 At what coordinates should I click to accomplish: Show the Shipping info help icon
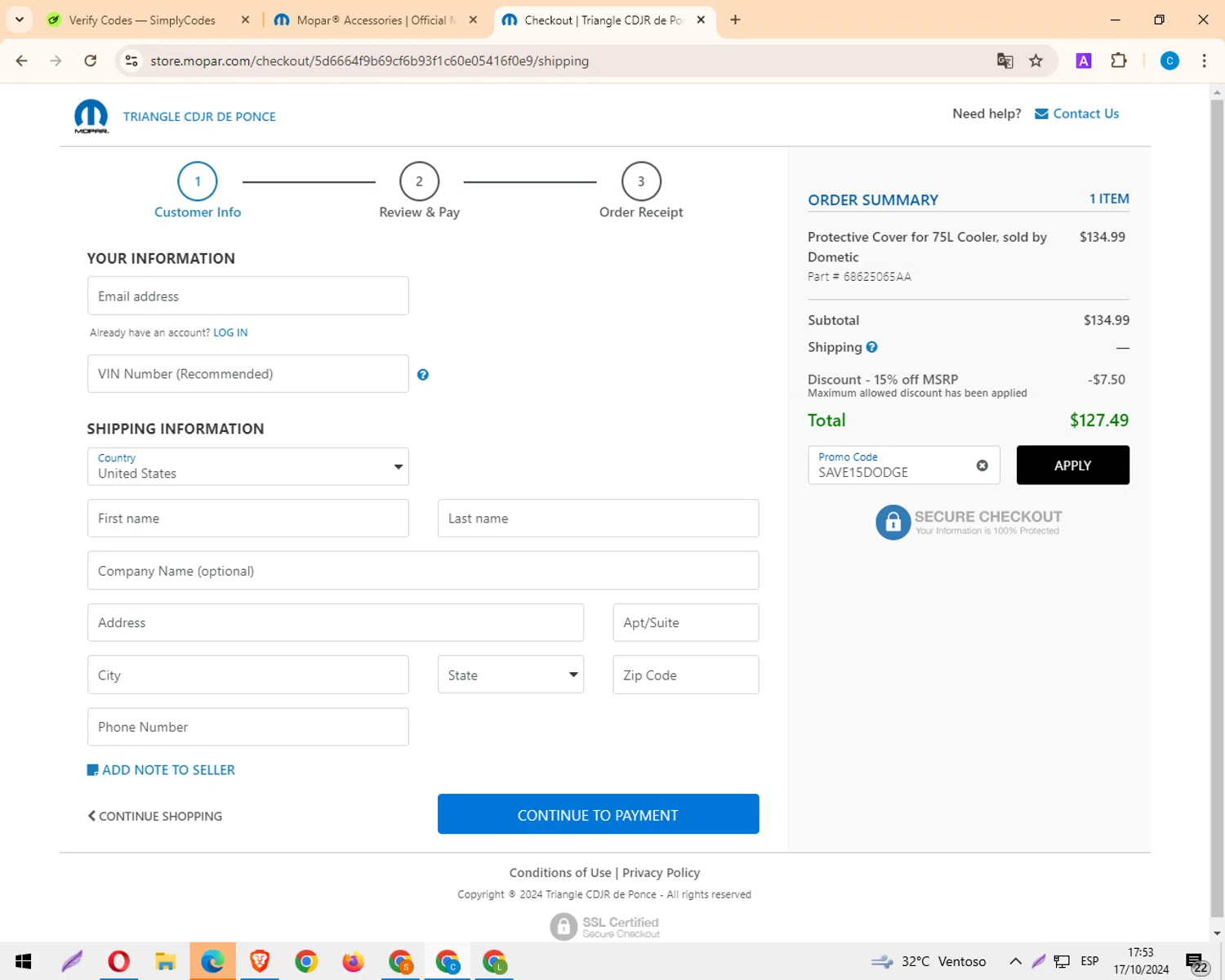[x=871, y=347]
